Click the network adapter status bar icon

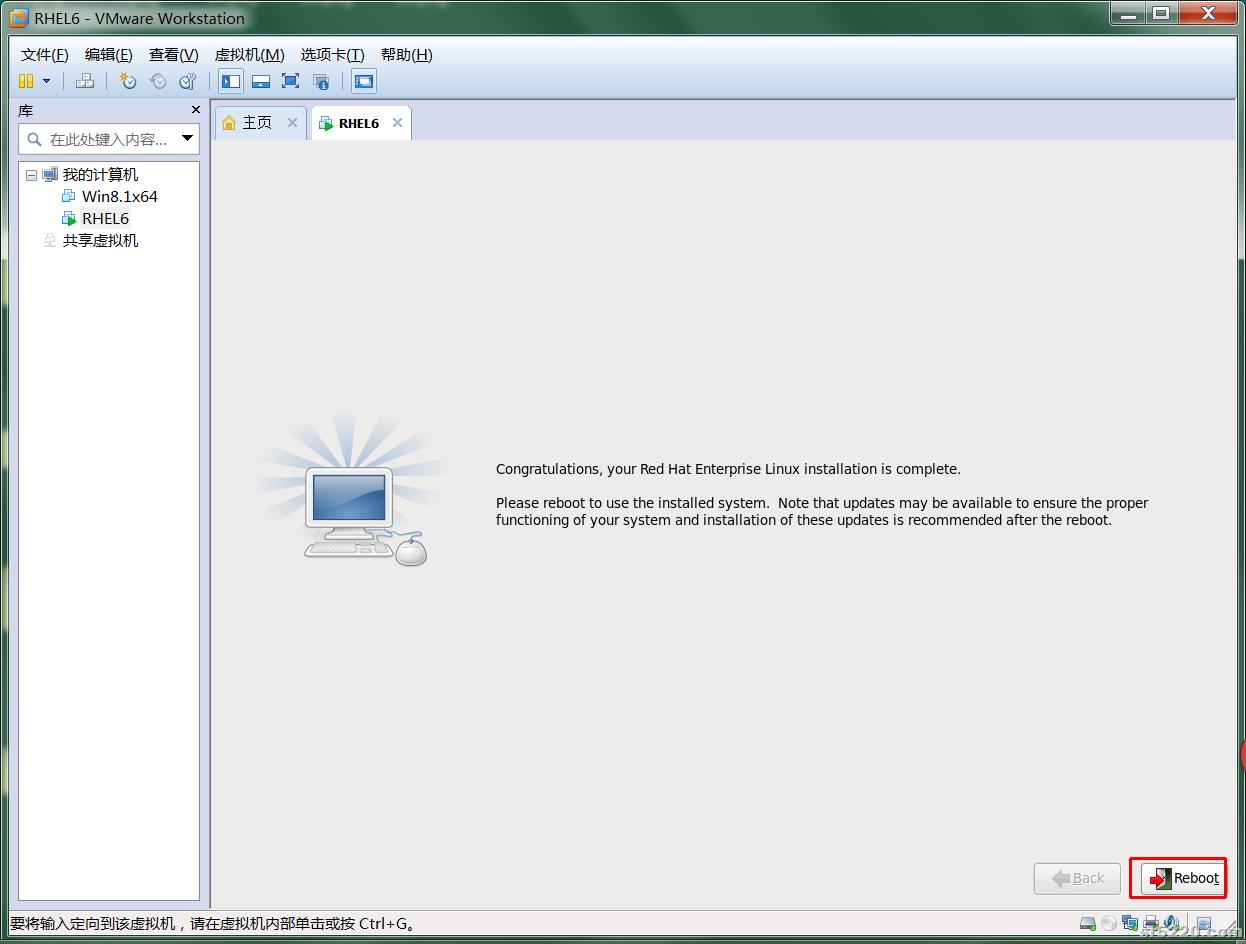click(x=1130, y=923)
